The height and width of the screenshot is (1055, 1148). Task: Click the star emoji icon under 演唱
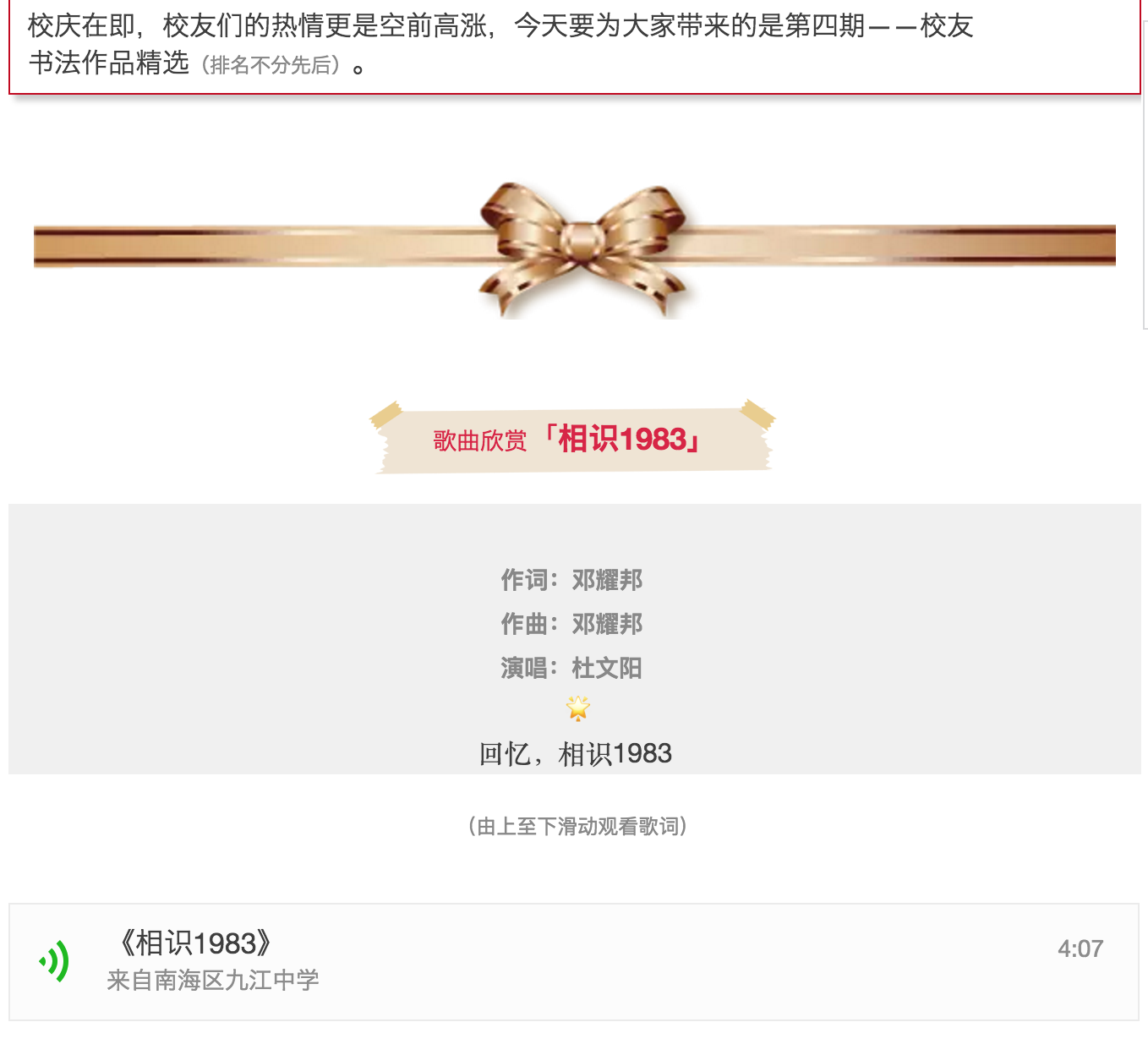578,708
